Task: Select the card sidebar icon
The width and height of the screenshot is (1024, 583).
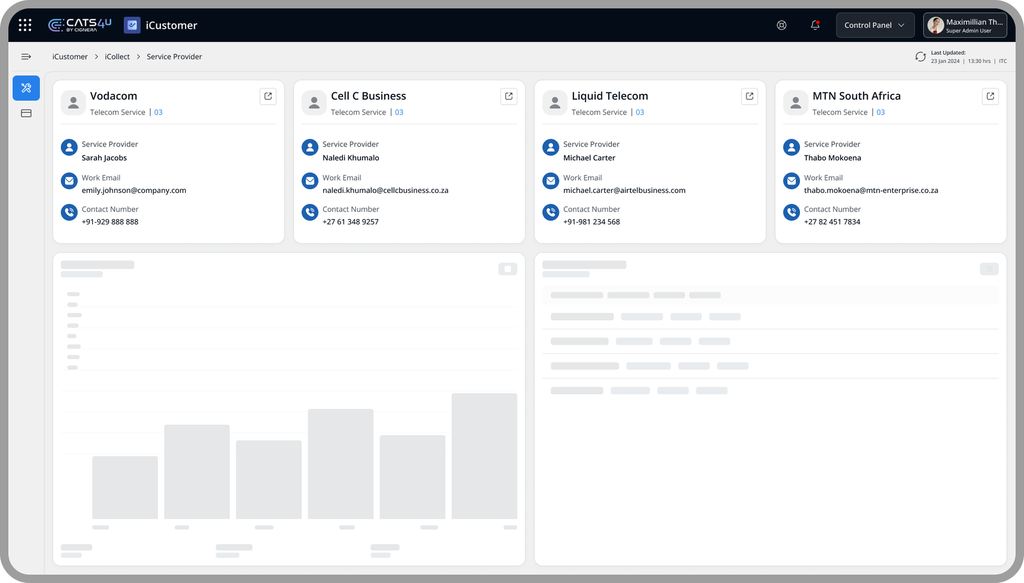Action: tap(26, 113)
